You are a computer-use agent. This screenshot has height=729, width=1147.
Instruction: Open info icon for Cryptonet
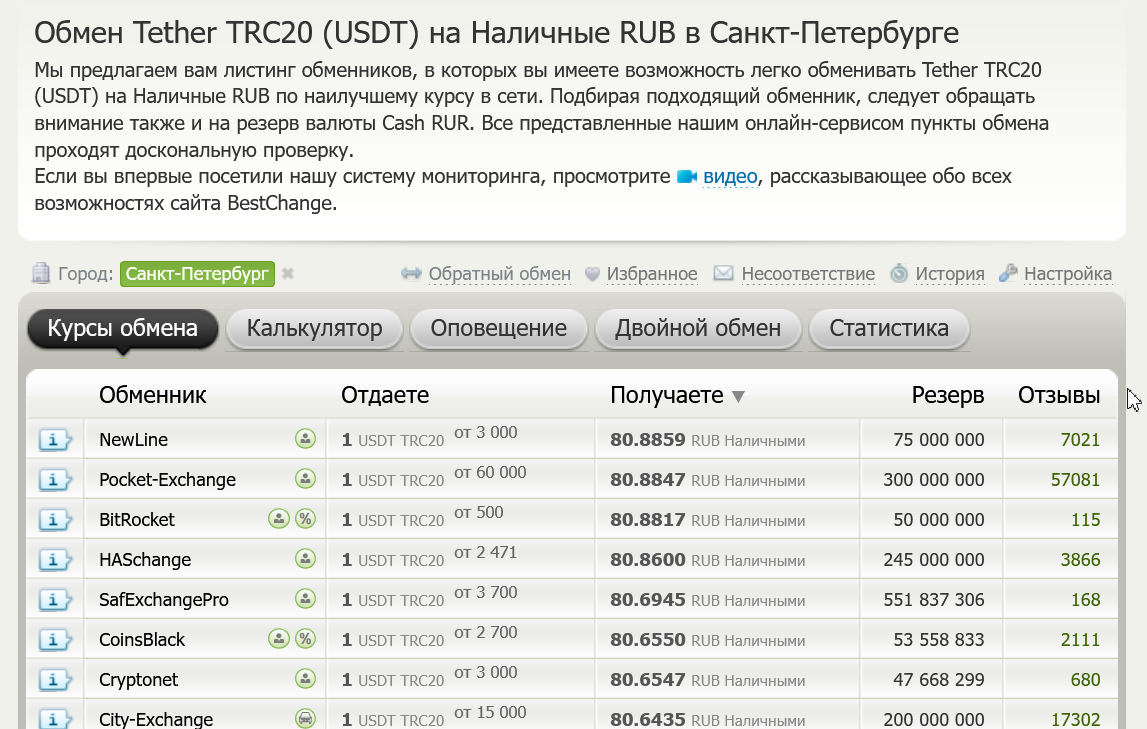pyautogui.click(x=55, y=680)
